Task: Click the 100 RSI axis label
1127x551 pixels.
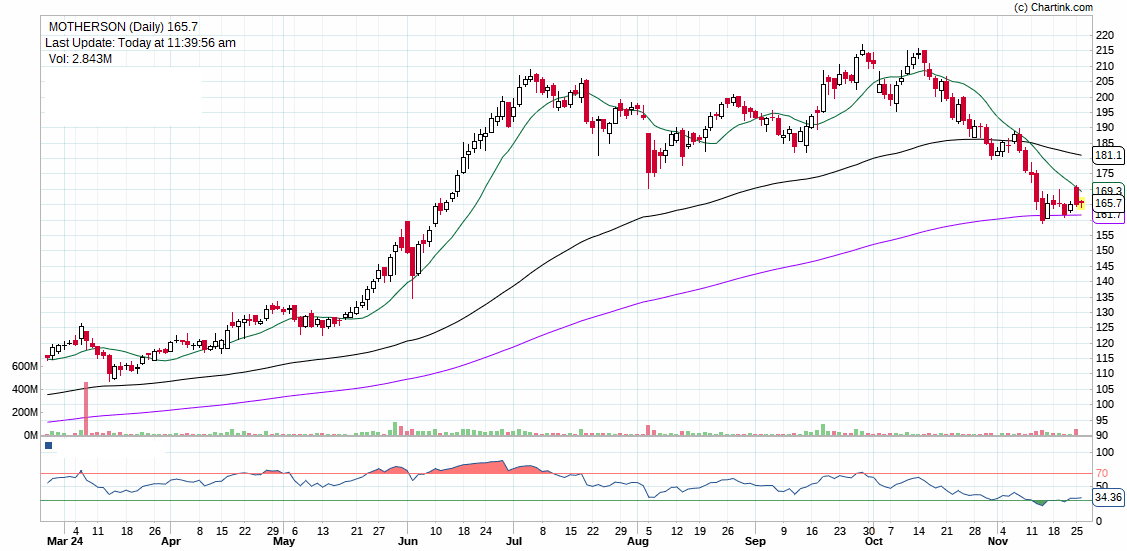Action: coord(1103,453)
